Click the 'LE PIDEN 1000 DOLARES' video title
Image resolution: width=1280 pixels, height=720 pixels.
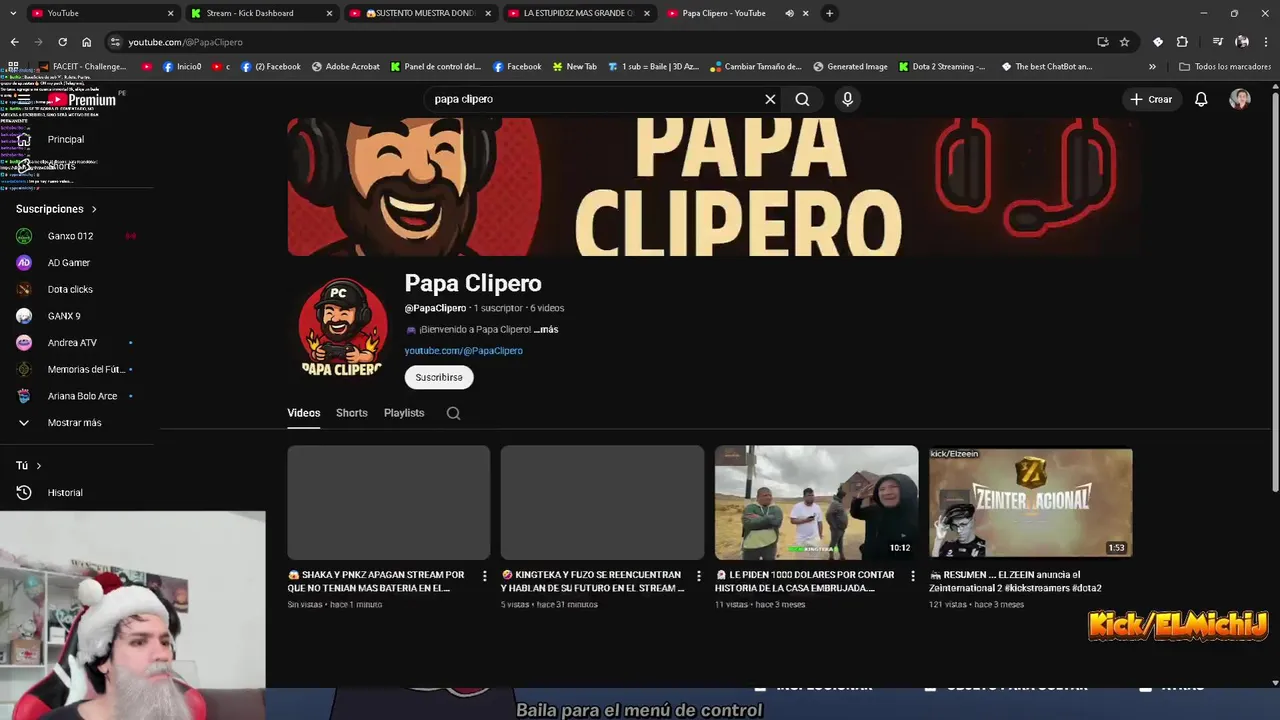pos(804,581)
